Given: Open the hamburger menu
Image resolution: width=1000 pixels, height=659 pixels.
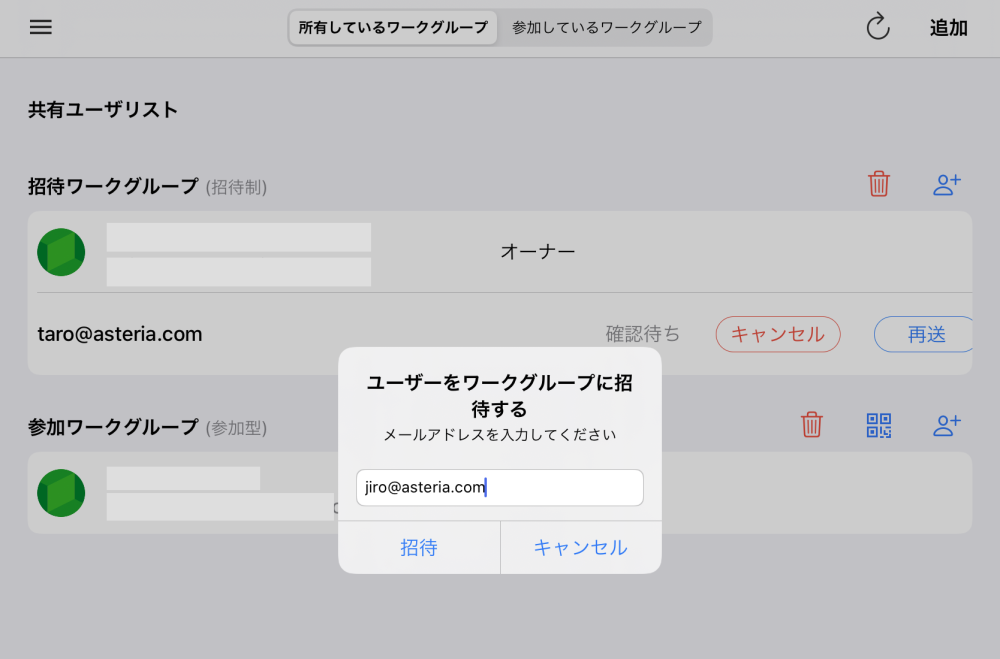Looking at the screenshot, I should coord(41,27).
